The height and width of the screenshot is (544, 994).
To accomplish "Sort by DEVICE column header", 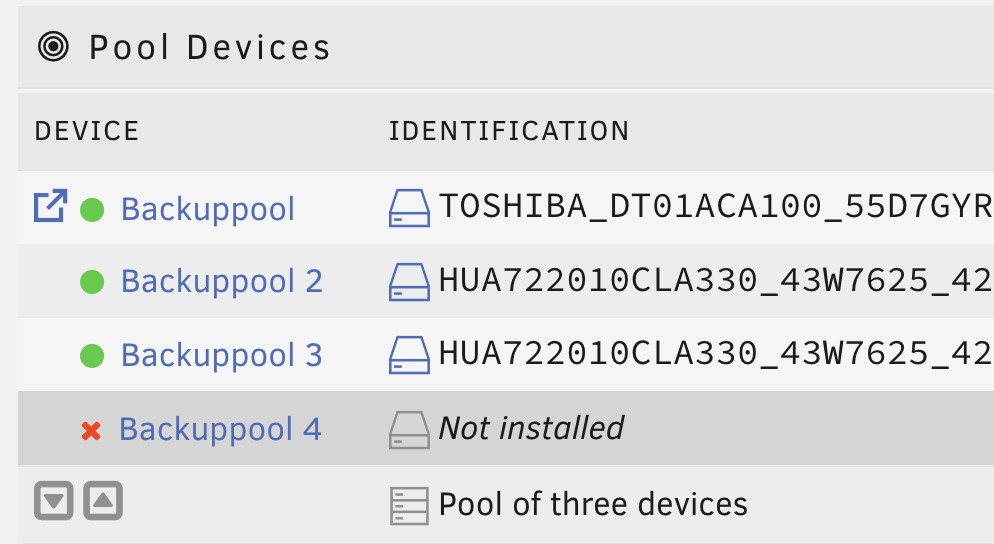I will (x=87, y=131).
